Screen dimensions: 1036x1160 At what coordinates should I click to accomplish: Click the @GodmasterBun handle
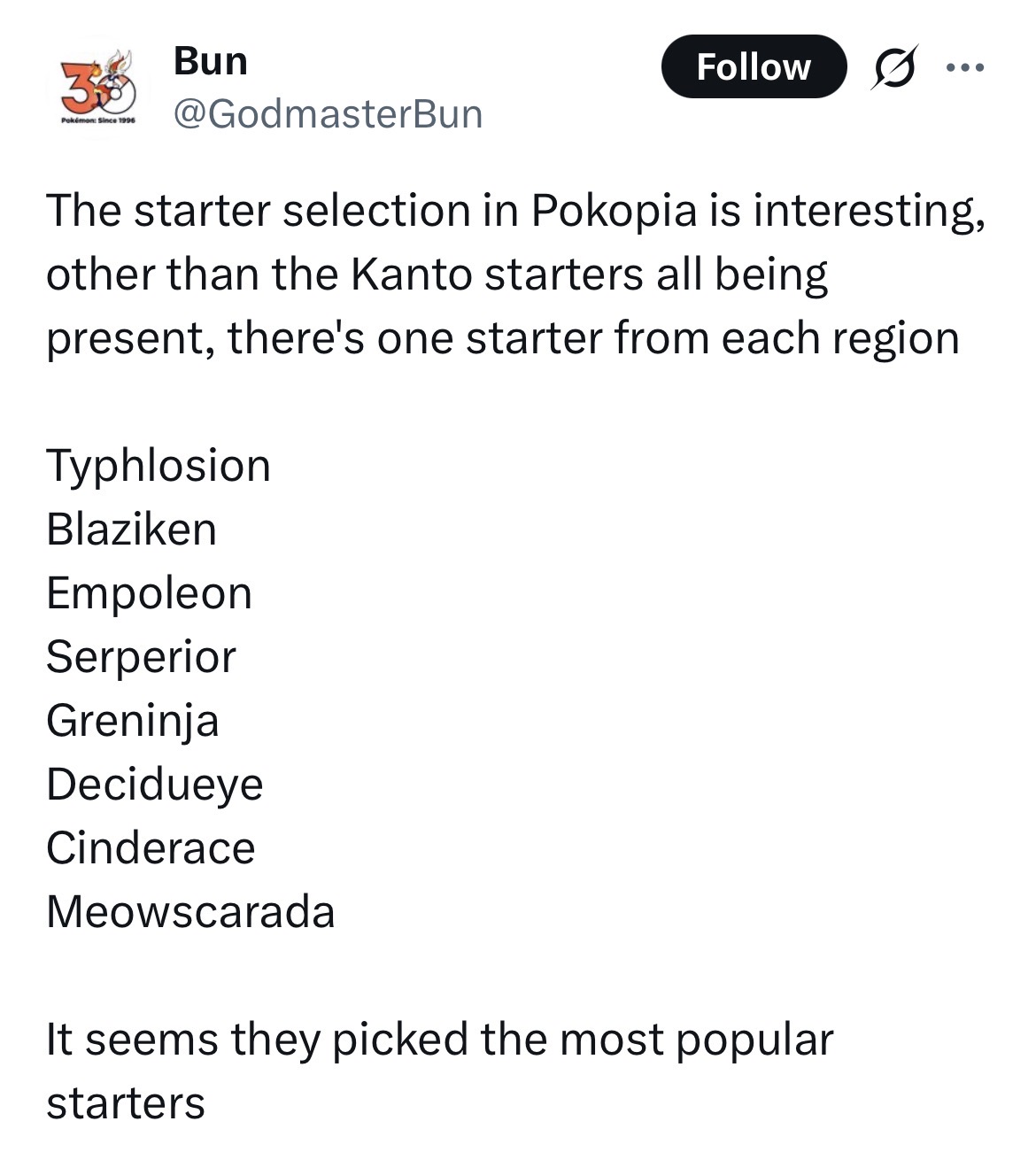328,114
